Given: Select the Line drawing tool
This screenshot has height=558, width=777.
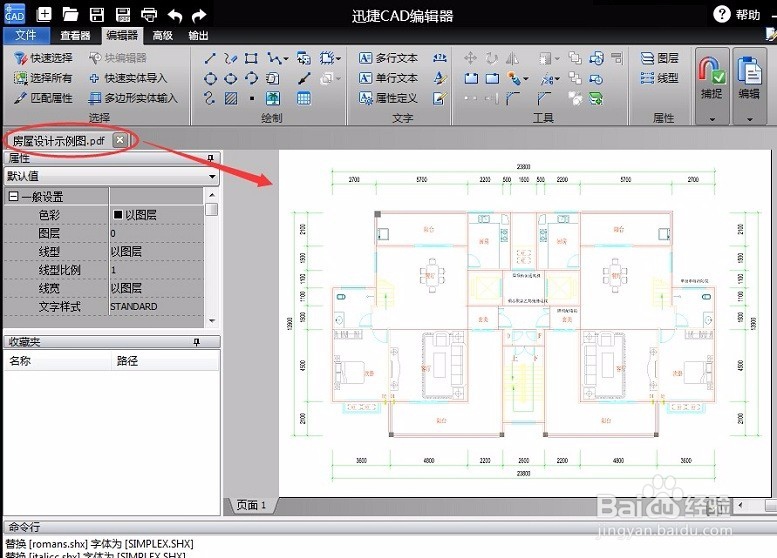Looking at the screenshot, I should [x=210, y=58].
